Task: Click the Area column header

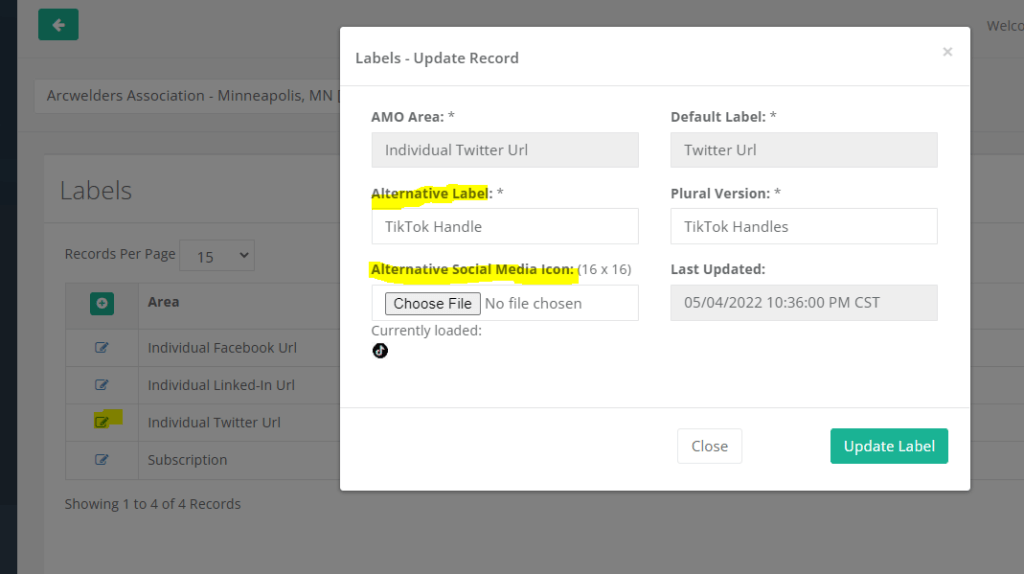Action: point(164,301)
